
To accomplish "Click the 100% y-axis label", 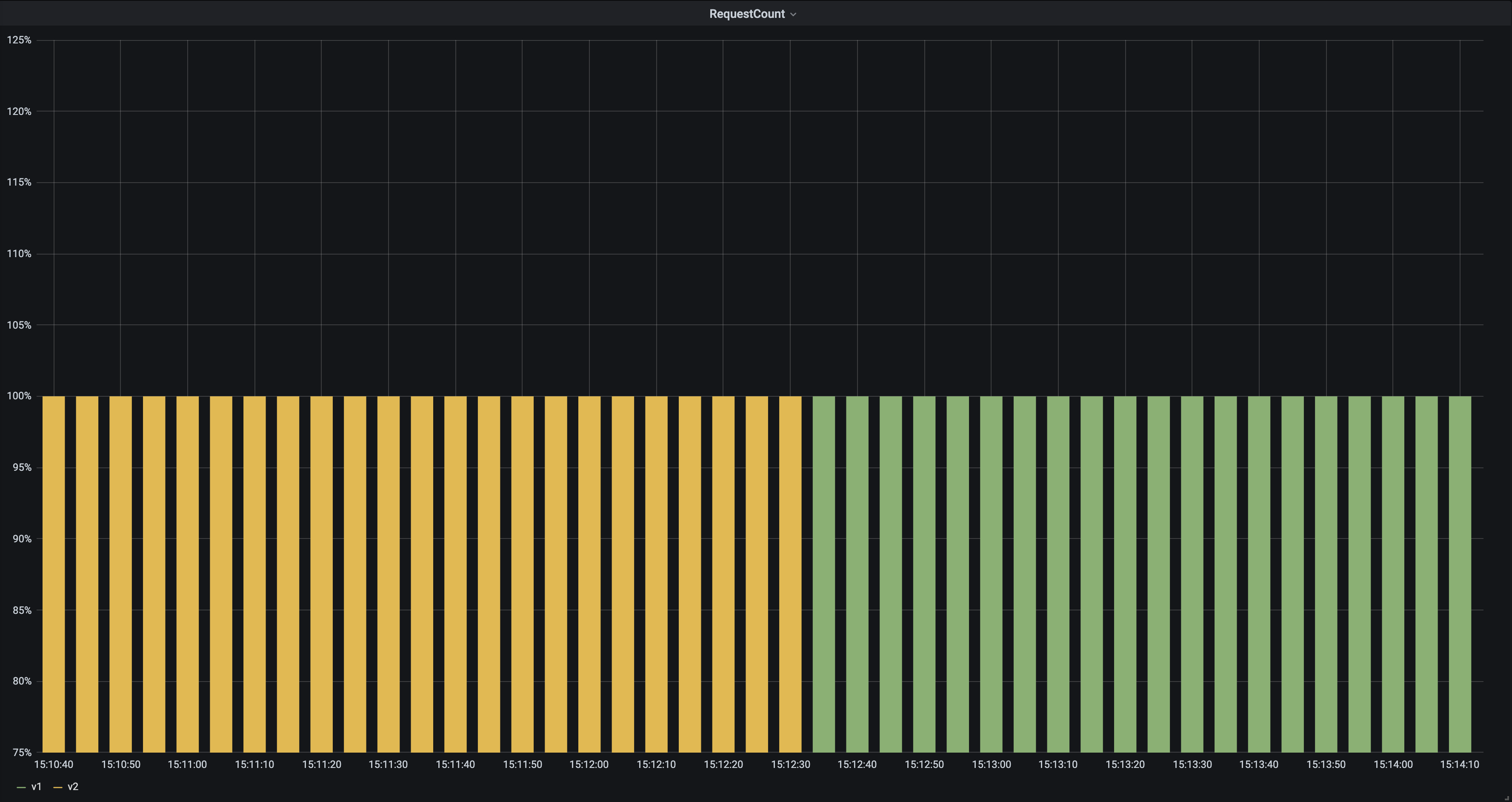I will pos(19,396).
